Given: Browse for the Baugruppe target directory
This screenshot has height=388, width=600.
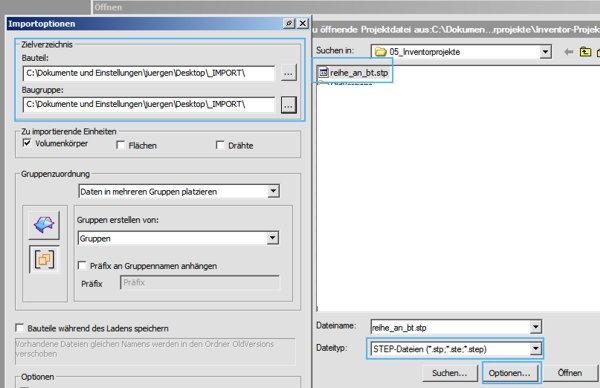Looking at the screenshot, I should (x=289, y=104).
